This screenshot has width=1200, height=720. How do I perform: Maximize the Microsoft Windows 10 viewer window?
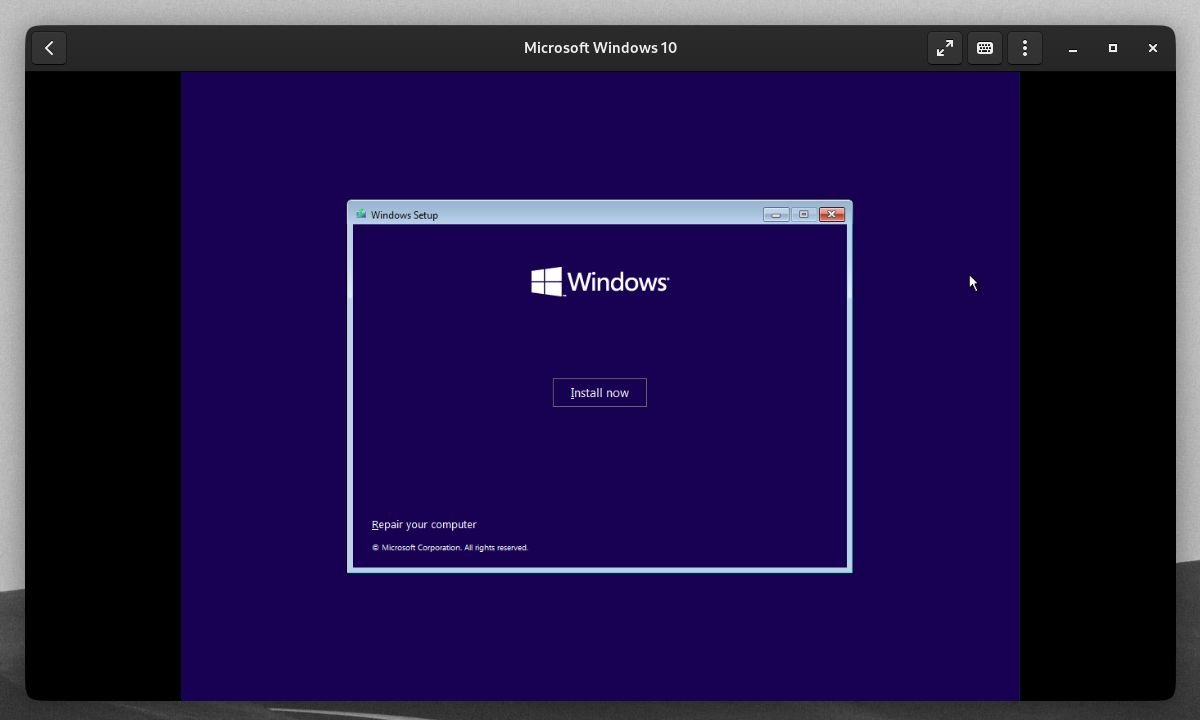pyautogui.click(x=1113, y=48)
